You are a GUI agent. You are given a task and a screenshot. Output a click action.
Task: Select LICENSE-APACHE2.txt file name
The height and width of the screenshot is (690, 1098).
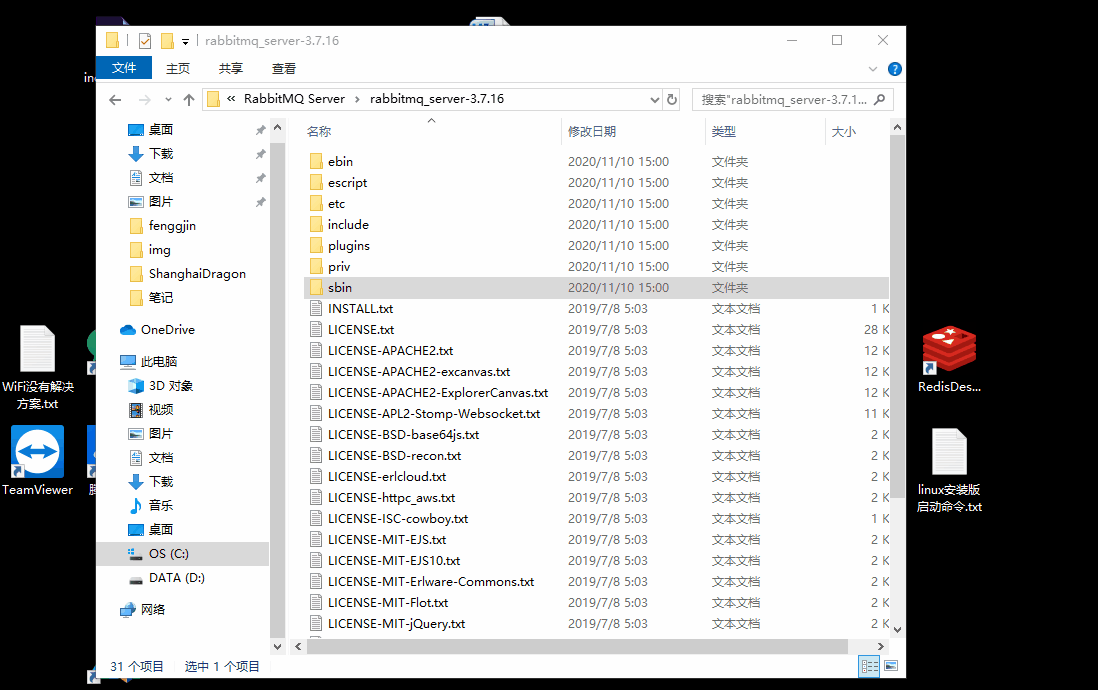click(x=390, y=350)
